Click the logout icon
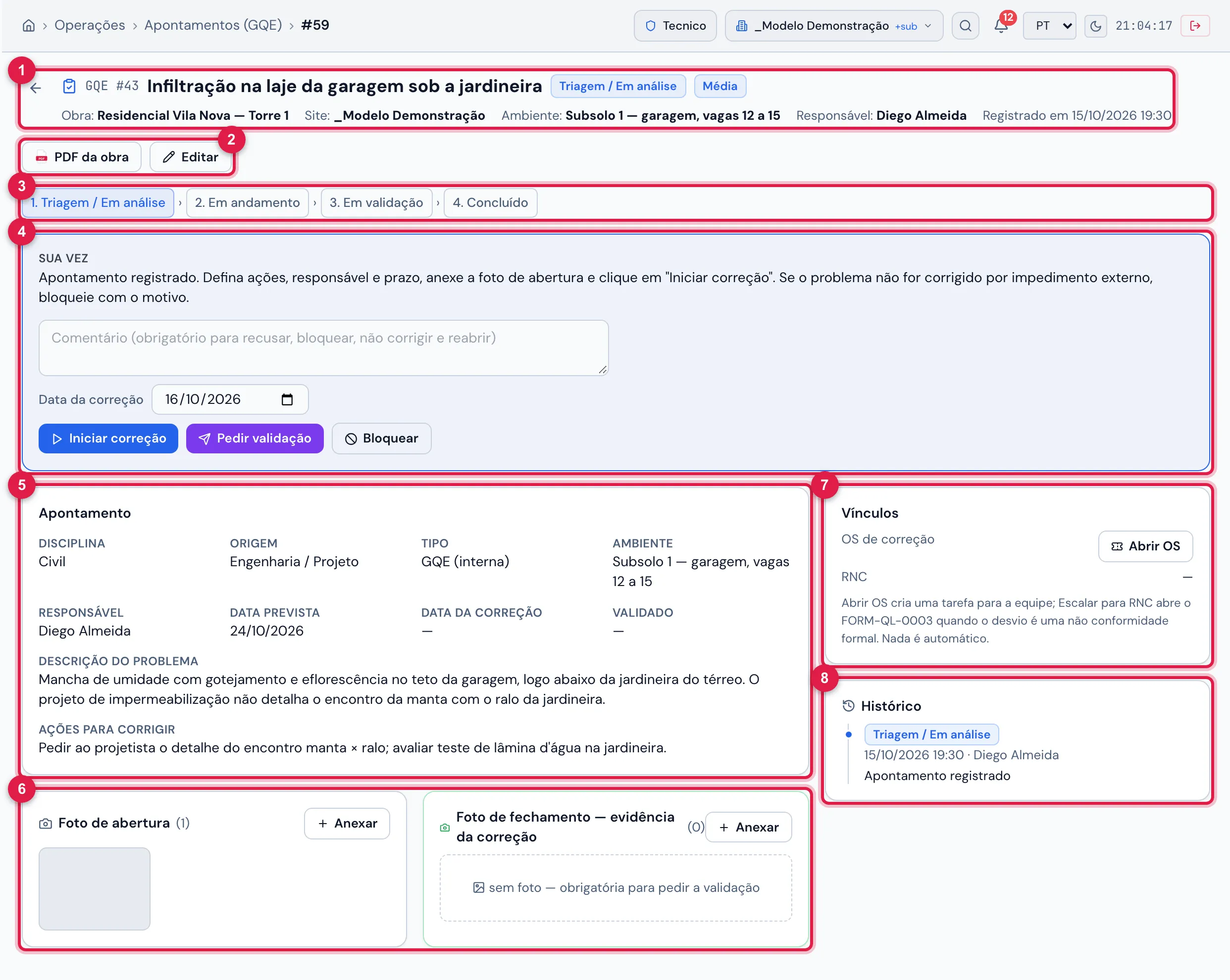The image size is (1230, 980). pyautogui.click(x=1195, y=26)
